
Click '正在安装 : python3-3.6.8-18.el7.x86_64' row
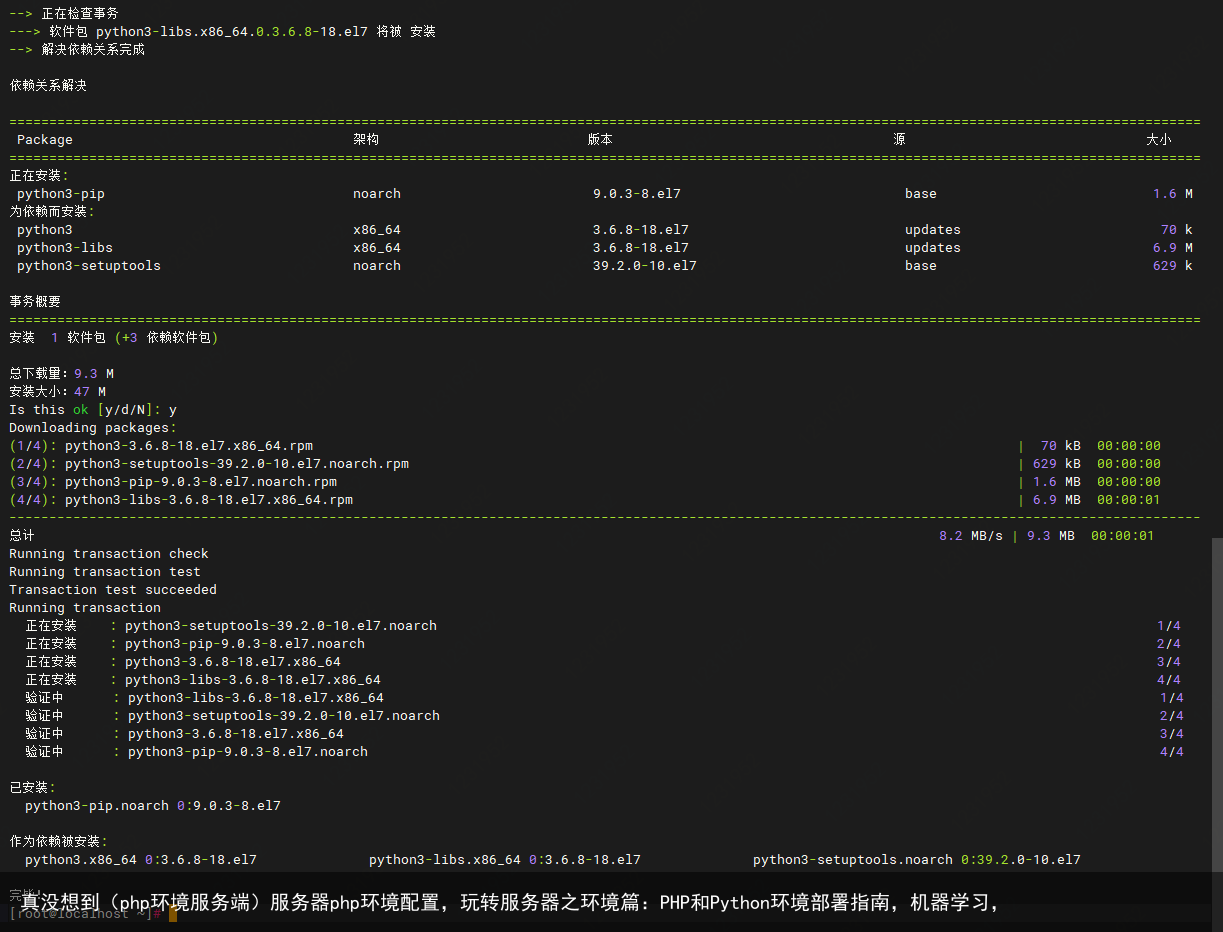pyautogui.click(x=183, y=662)
